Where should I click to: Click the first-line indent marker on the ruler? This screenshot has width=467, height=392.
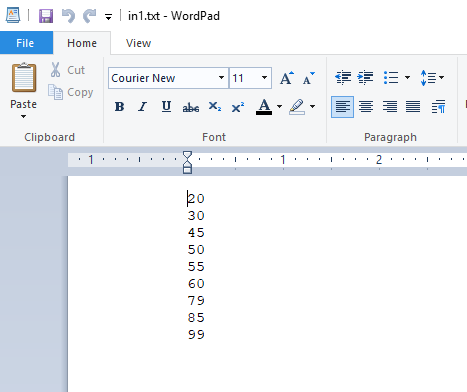187,155
